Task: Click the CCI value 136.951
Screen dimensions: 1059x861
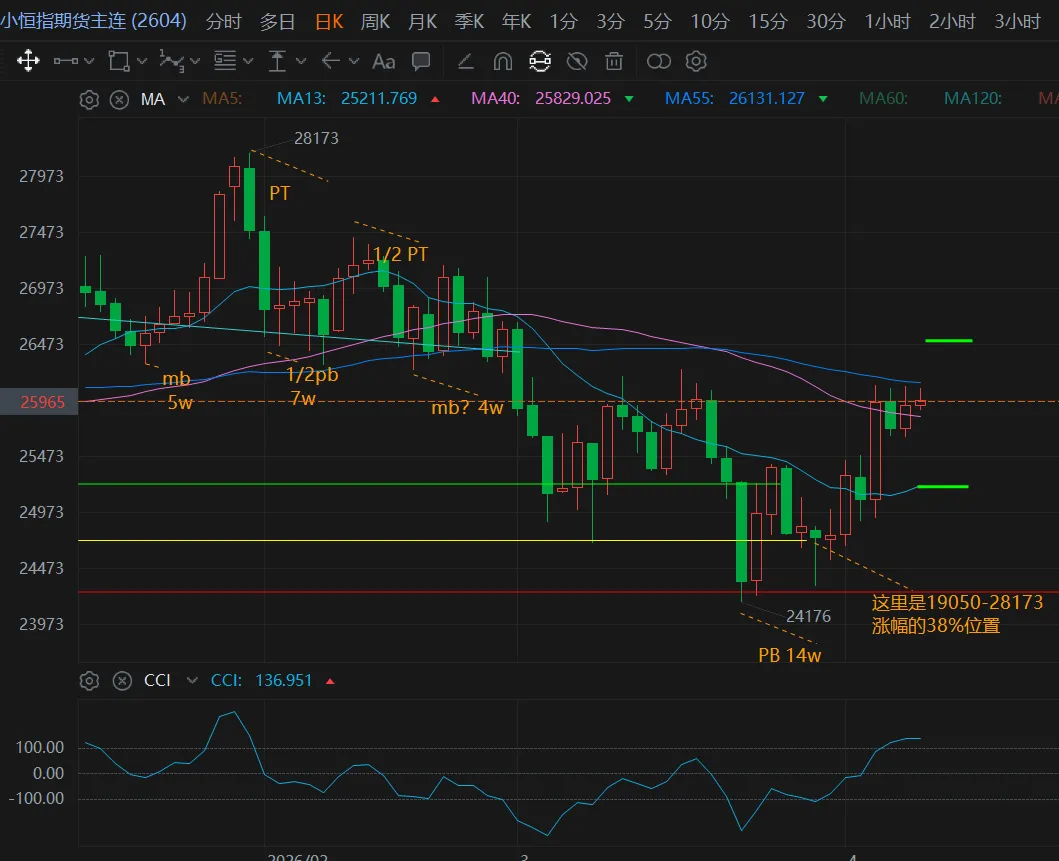Action: point(284,680)
